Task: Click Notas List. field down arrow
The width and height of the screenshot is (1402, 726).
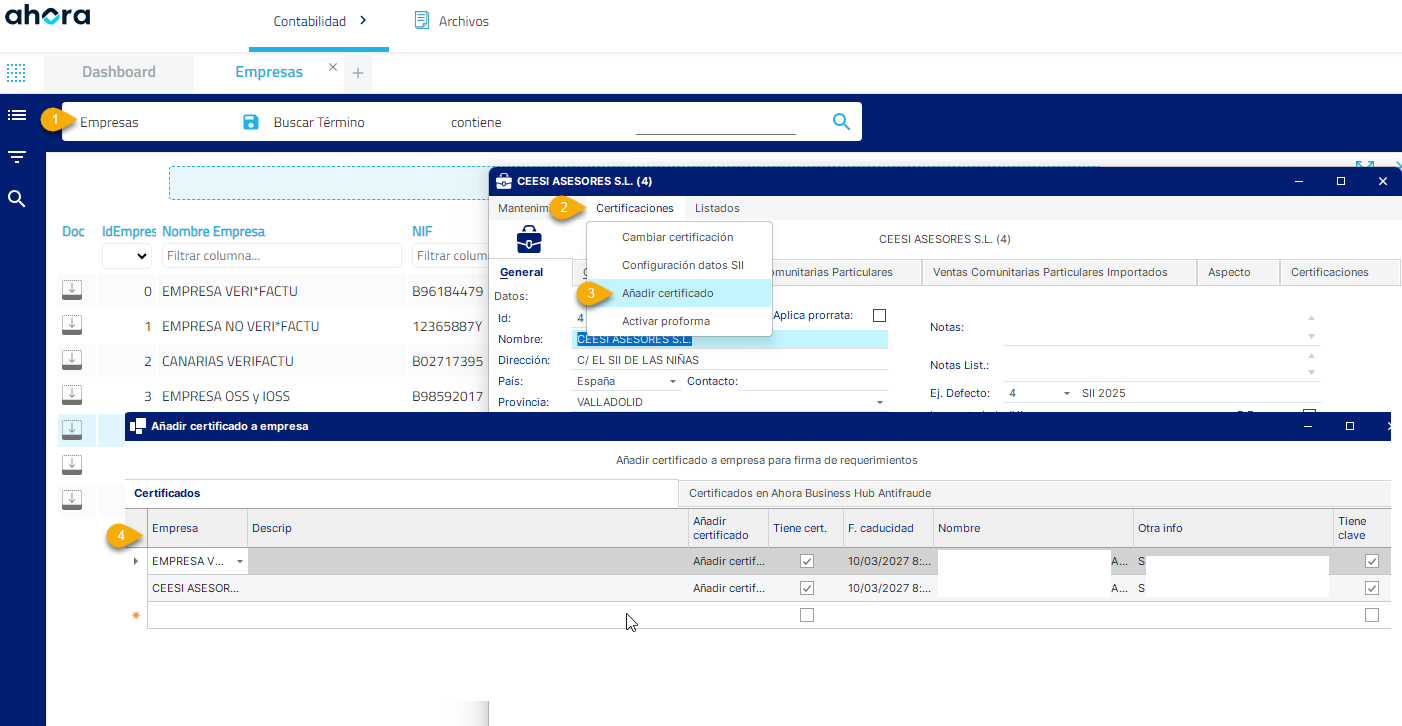Action: point(1312,373)
